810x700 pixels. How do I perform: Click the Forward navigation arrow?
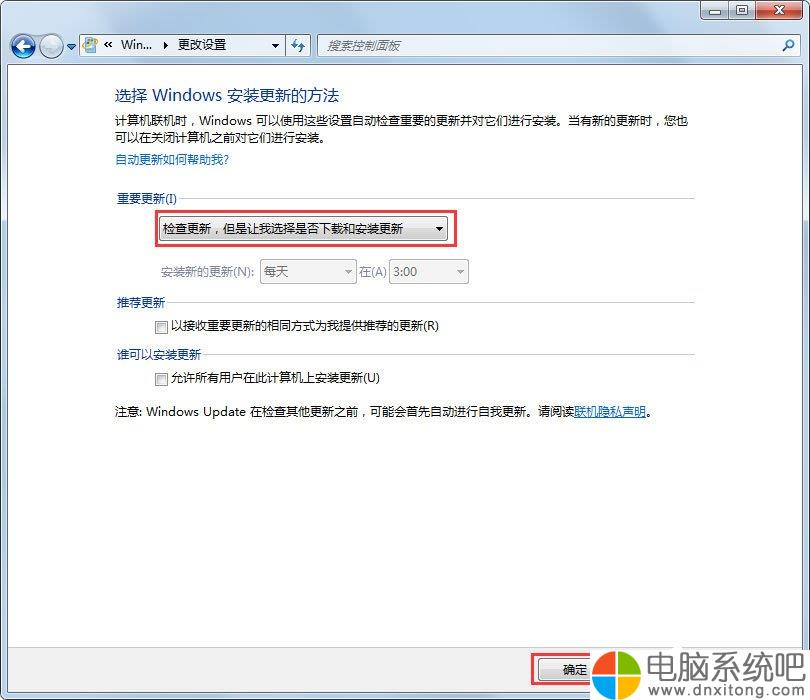click(x=51, y=46)
